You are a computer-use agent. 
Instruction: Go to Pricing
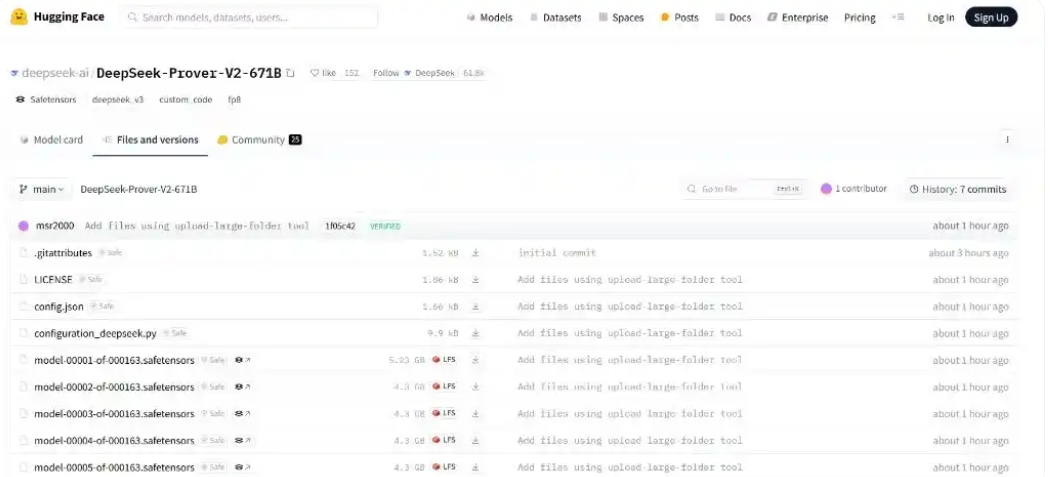click(860, 18)
